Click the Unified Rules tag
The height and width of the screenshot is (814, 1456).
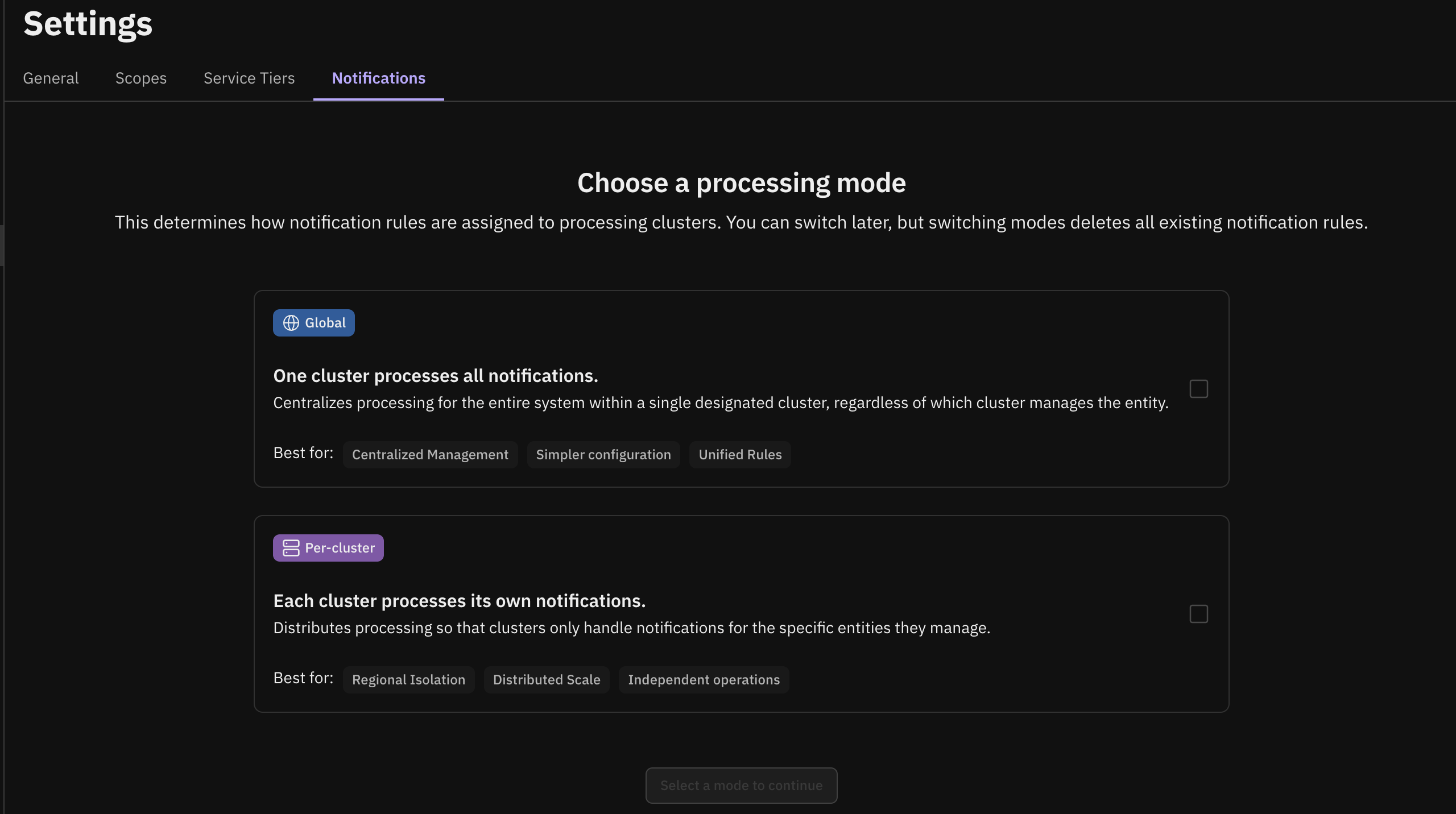[740, 455]
